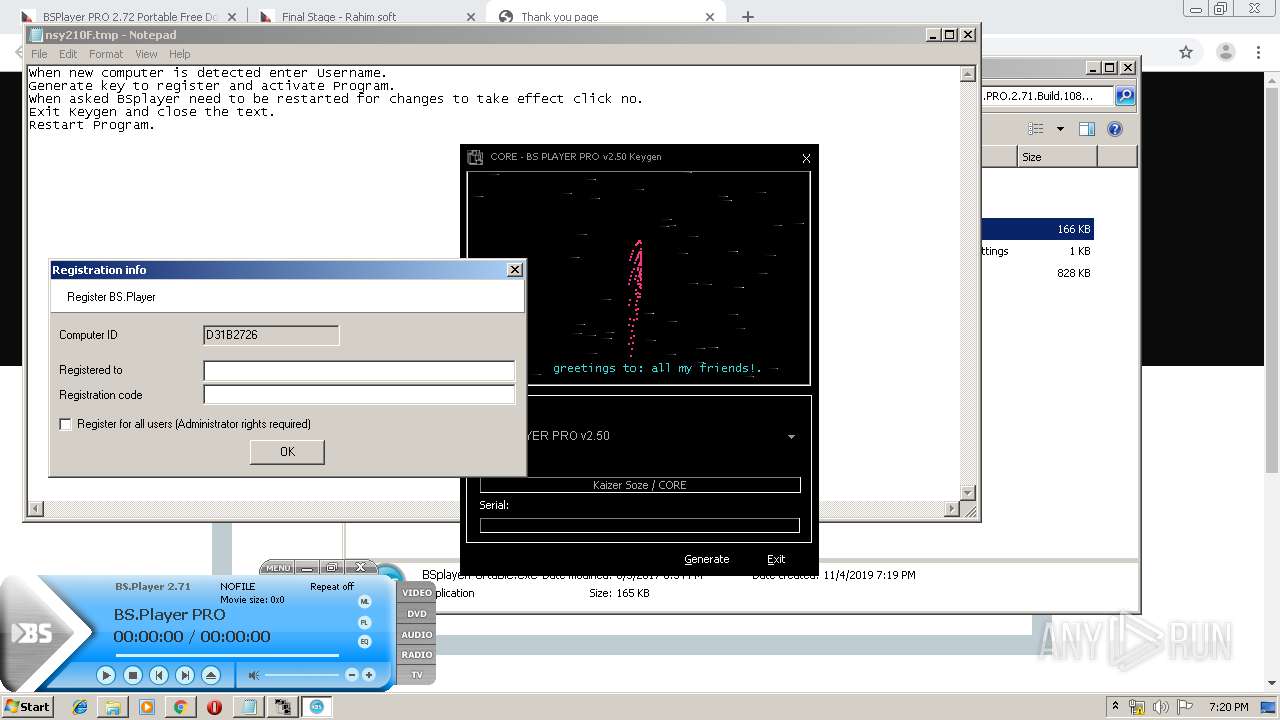Switch to the TV tab in BS.Player
1280x720 pixels.
pos(417,675)
